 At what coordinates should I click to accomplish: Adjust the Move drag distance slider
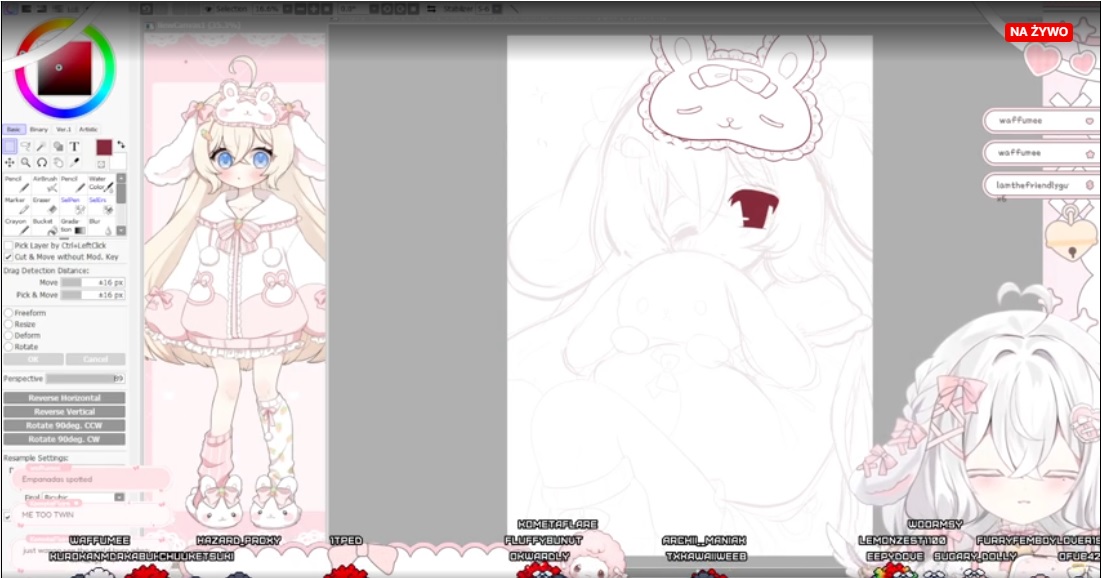(x=93, y=282)
